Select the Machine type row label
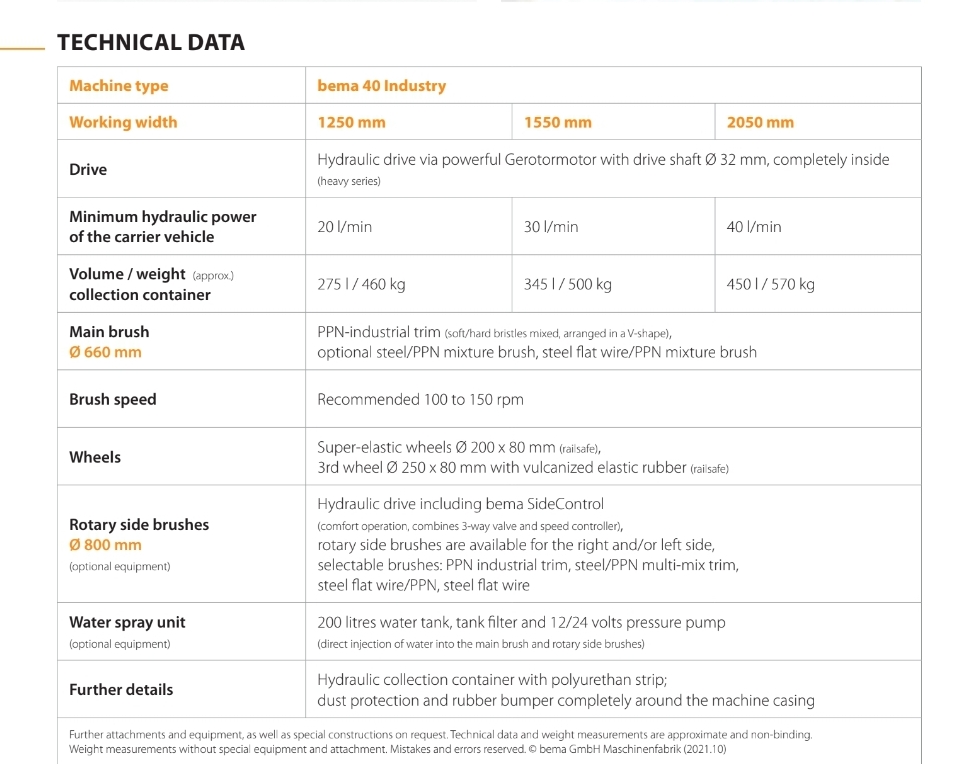This screenshot has height=764, width=980. pyautogui.click(x=119, y=86)
